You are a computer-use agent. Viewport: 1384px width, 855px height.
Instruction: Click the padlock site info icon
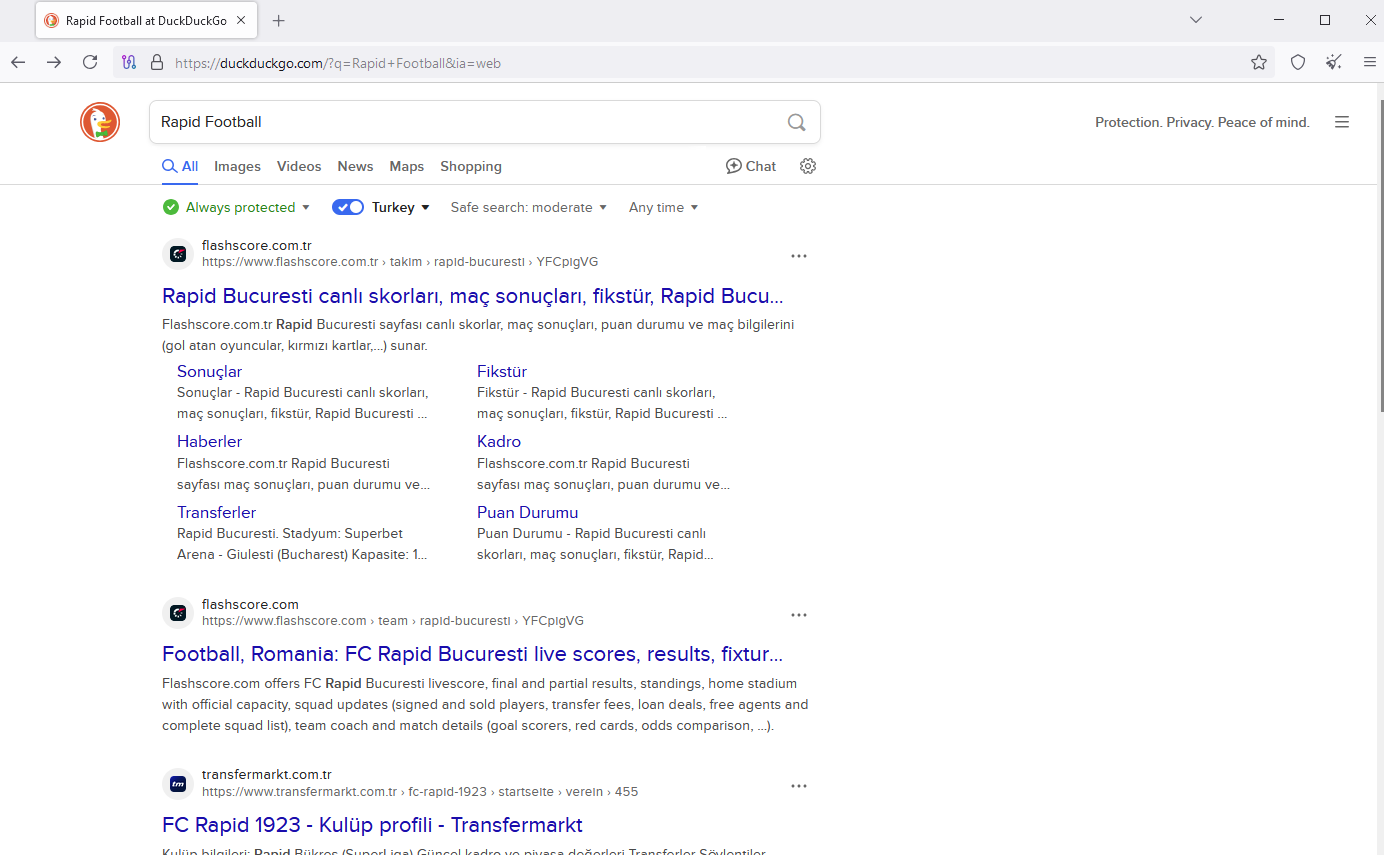pyautogui.click(x=156, y=62)
